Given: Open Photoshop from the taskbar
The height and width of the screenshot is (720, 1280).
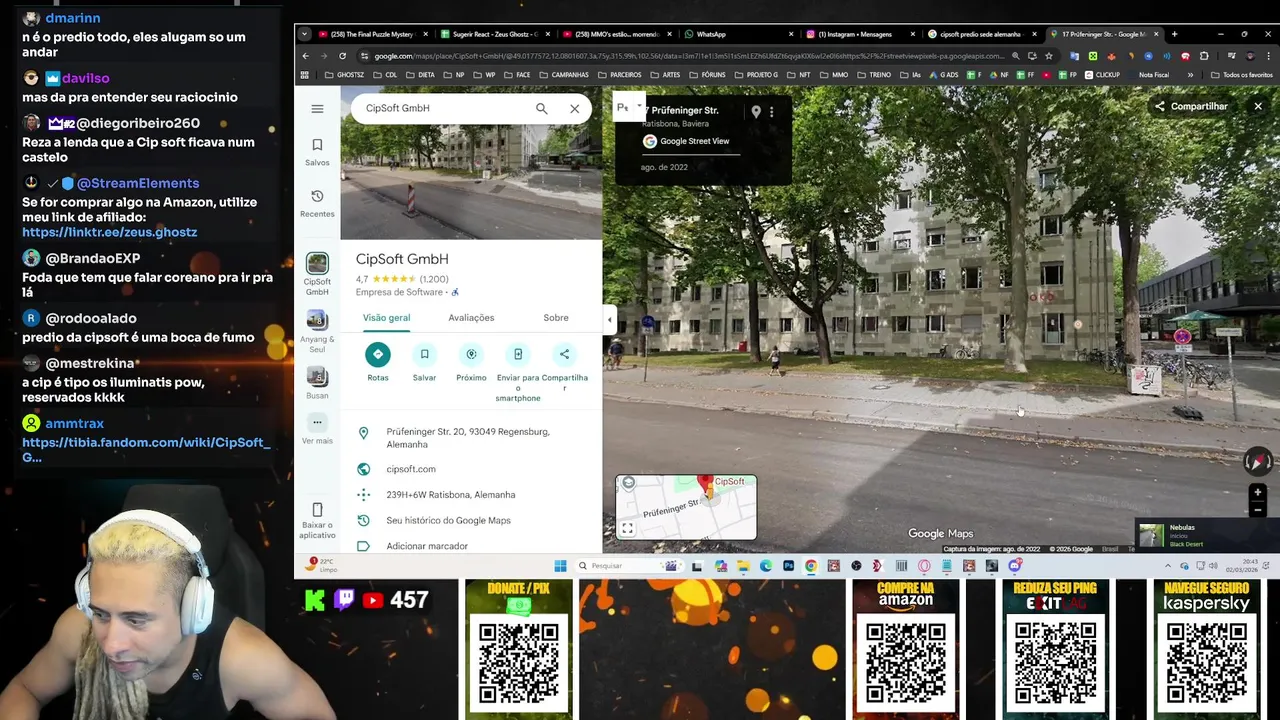Looking at the screenshot, I should coord(788,566).
